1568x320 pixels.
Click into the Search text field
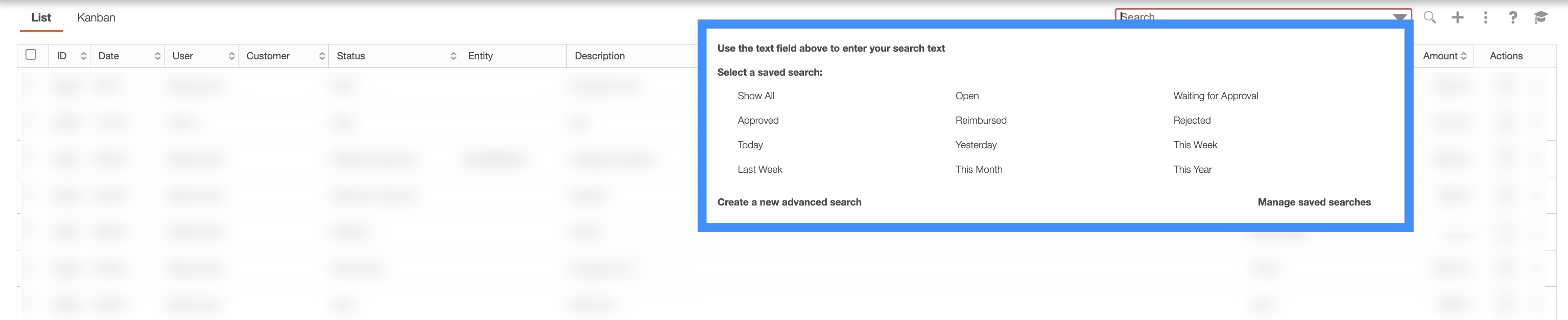pyautogui.click(x=1248, y=15)
